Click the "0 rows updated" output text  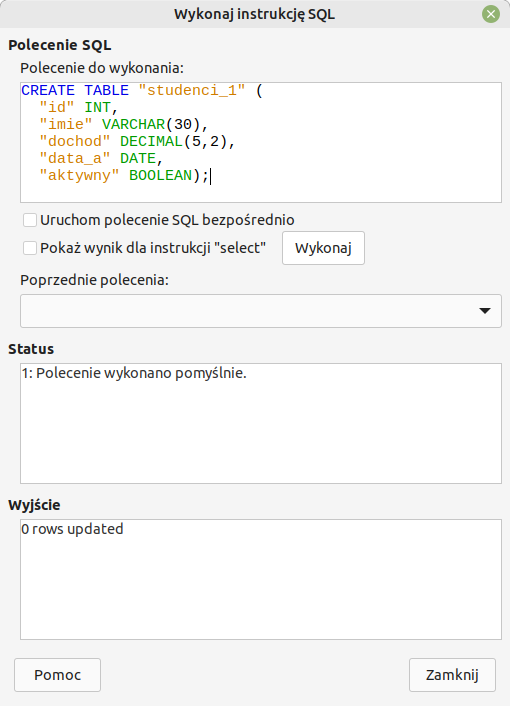tap(72, 529)
